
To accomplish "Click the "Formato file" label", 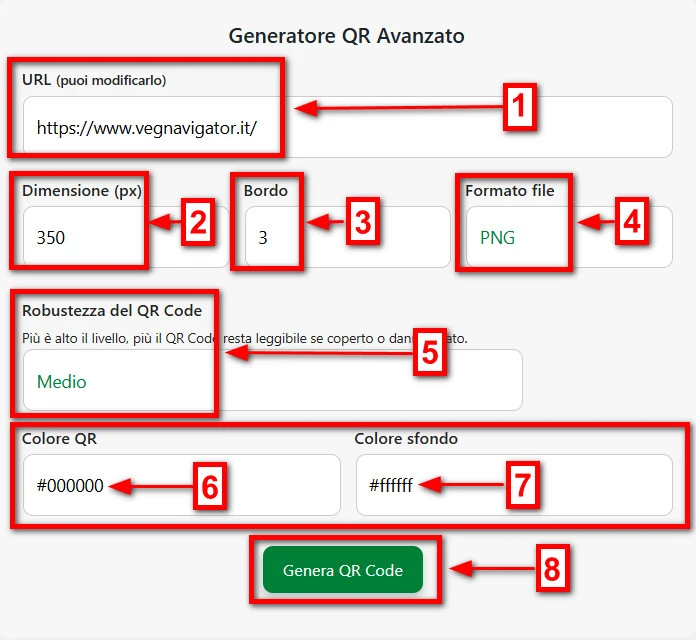I will click(509, 190).
